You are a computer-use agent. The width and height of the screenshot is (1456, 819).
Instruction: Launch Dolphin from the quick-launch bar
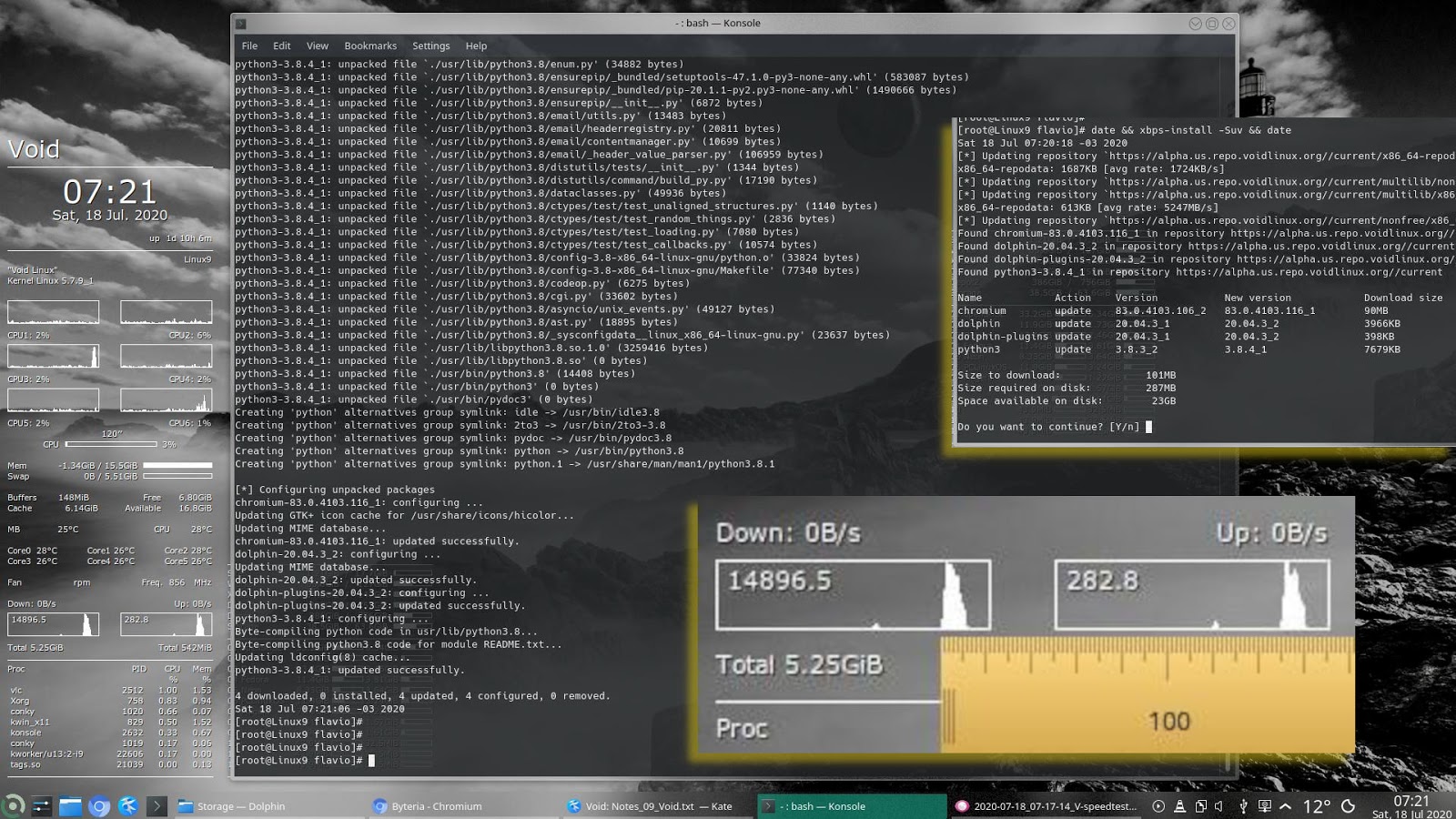coord(70,805)
